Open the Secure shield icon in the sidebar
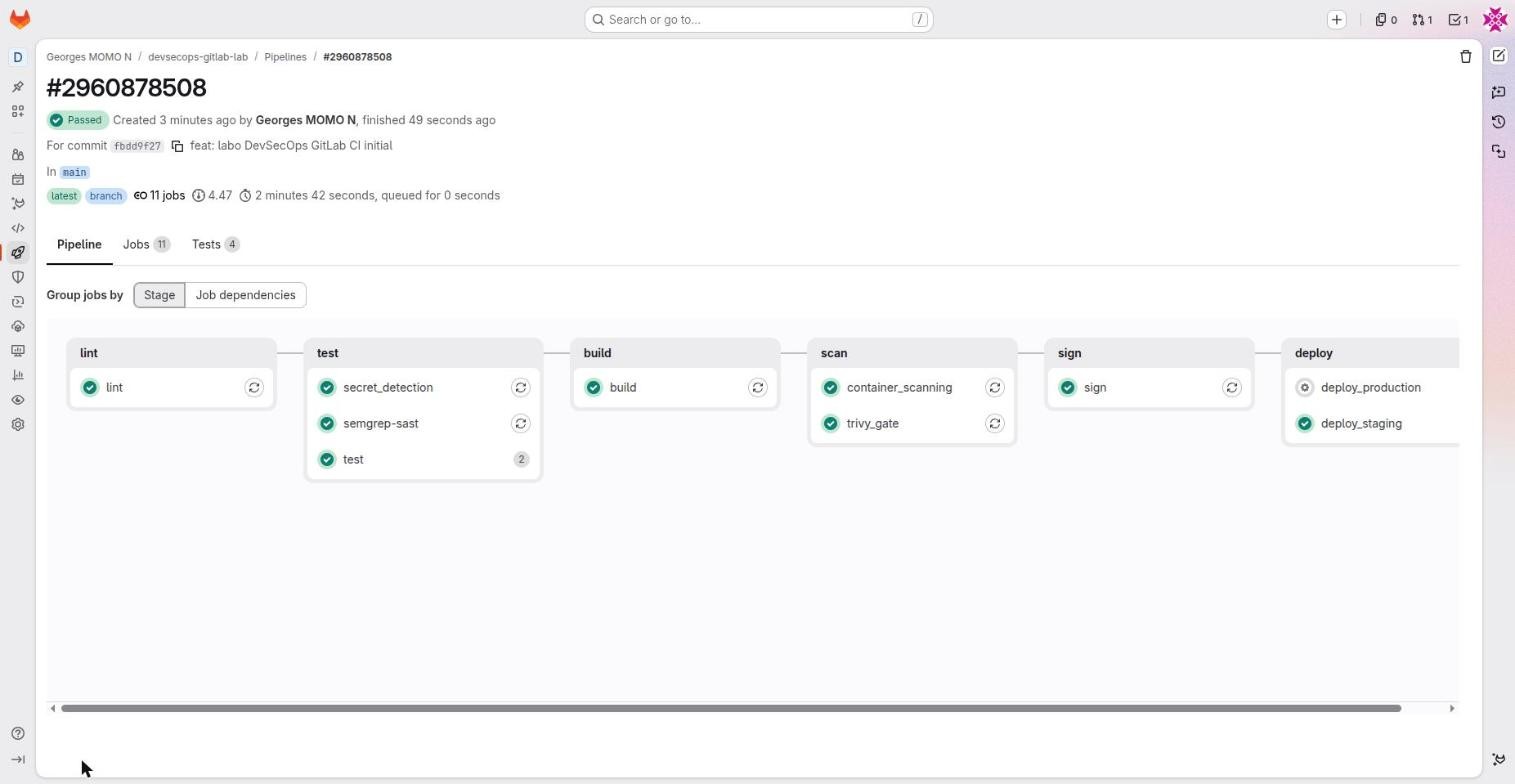Screen dimensions: 1515x784 pos(17,277)
